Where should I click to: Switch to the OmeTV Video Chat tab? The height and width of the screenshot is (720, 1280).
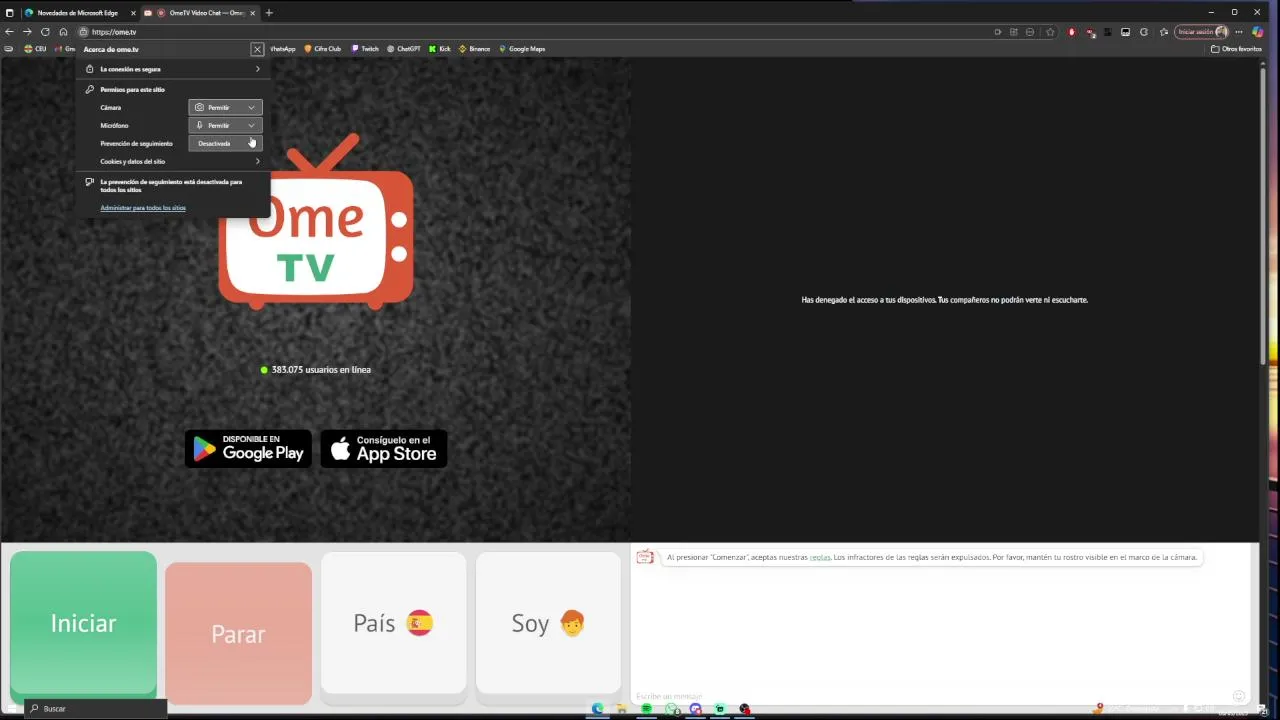click(200, 13)
